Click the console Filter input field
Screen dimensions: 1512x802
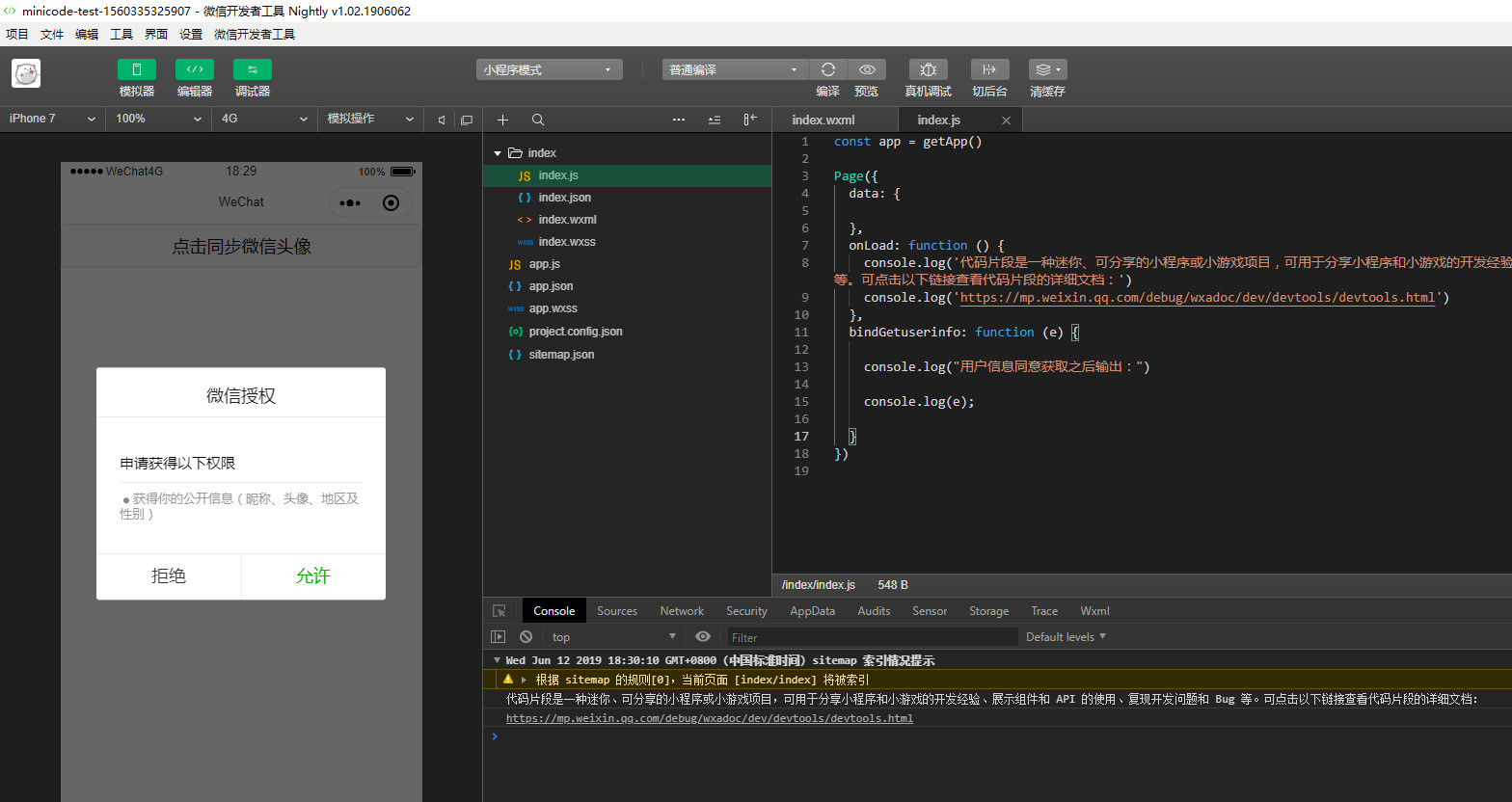click(873, 637)
